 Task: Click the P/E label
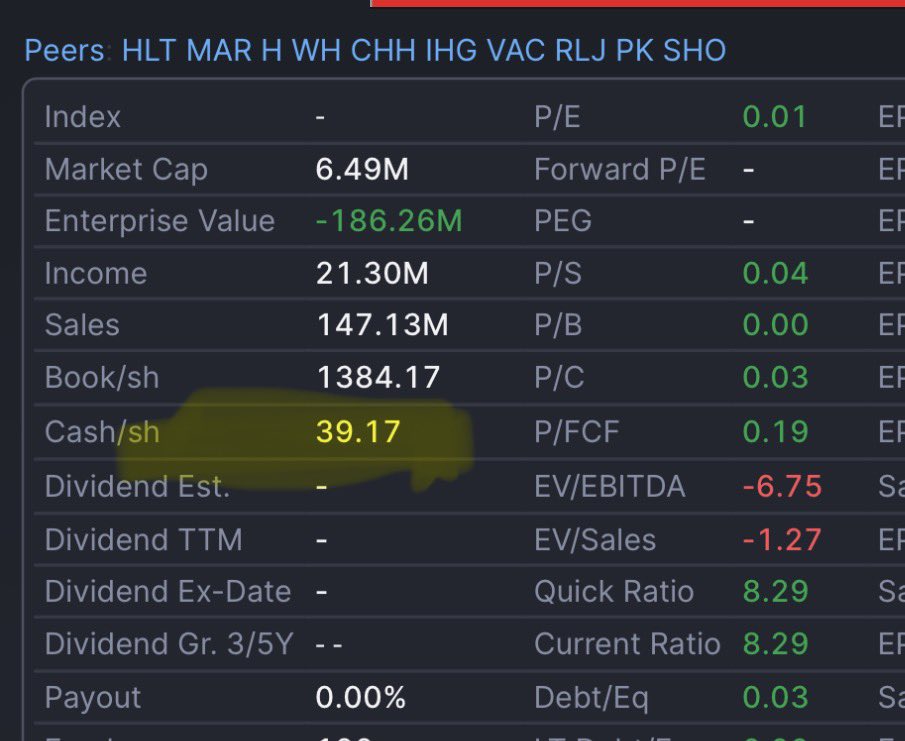[558, 117]
